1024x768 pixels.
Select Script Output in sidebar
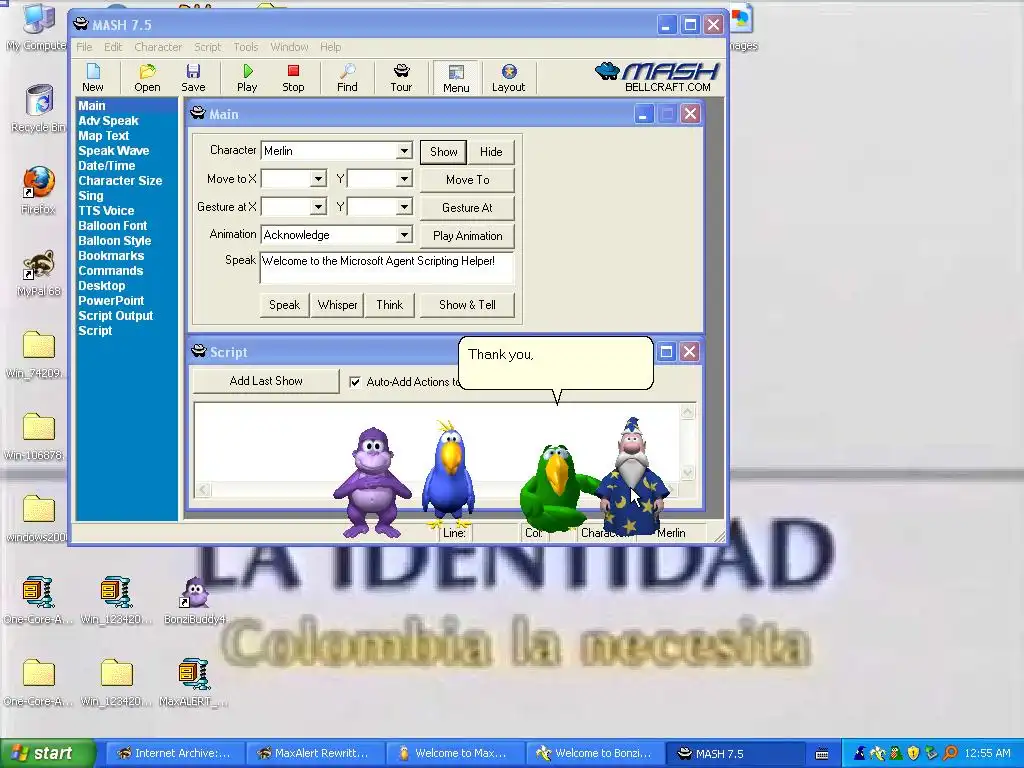click(116, 316)
